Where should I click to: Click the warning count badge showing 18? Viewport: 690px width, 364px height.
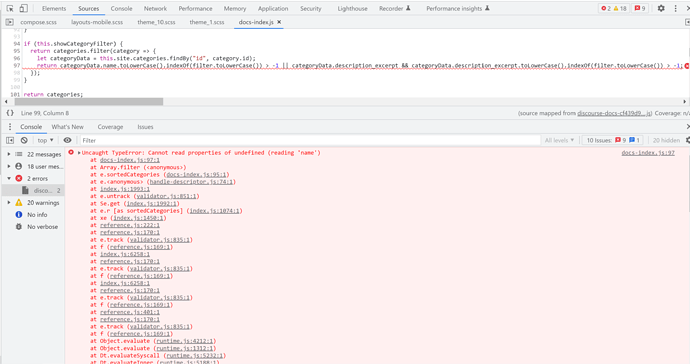620,8
